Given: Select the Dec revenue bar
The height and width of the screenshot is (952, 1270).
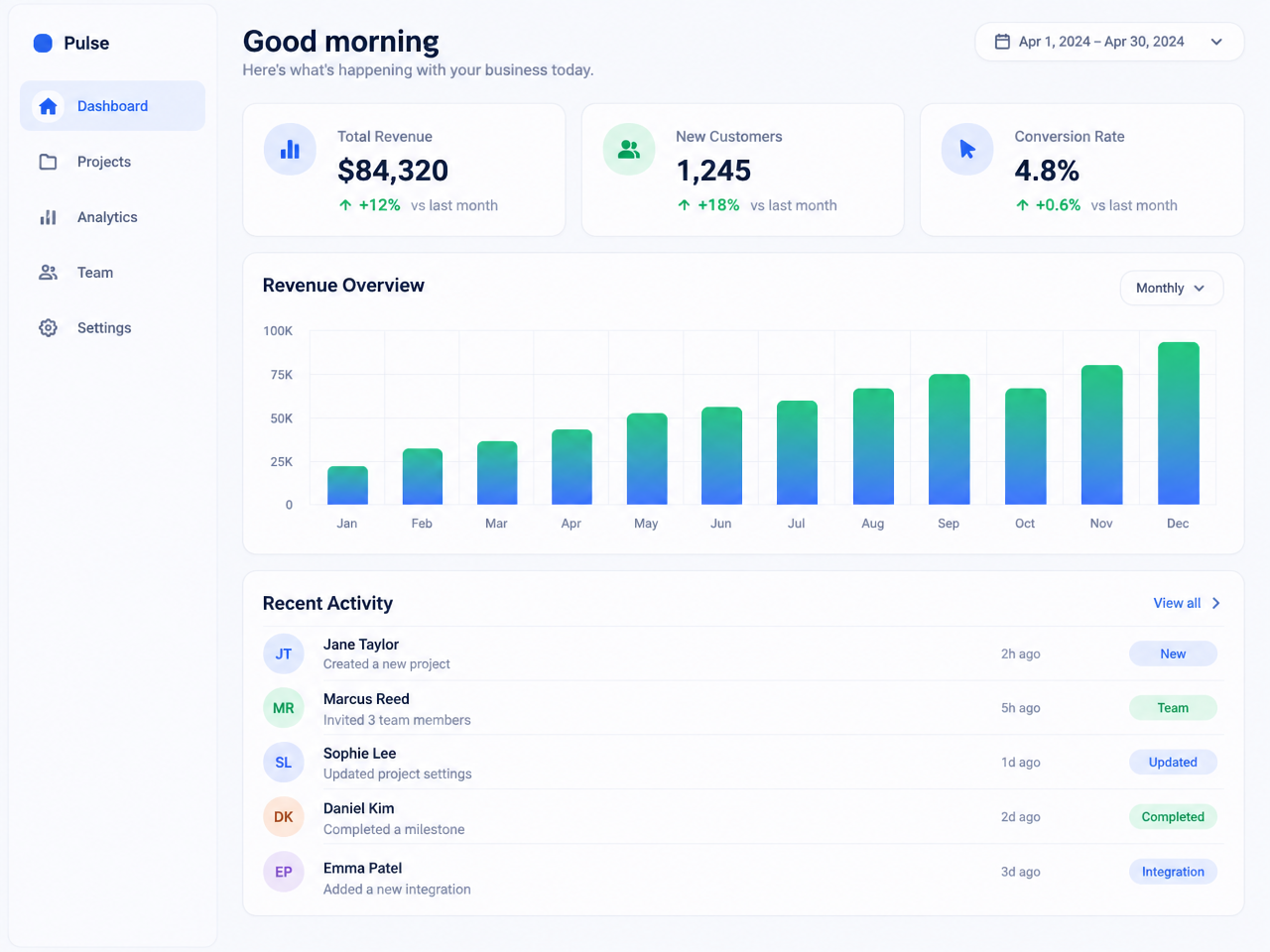Looking at the screenshot, I should [x=1179, y=423].
